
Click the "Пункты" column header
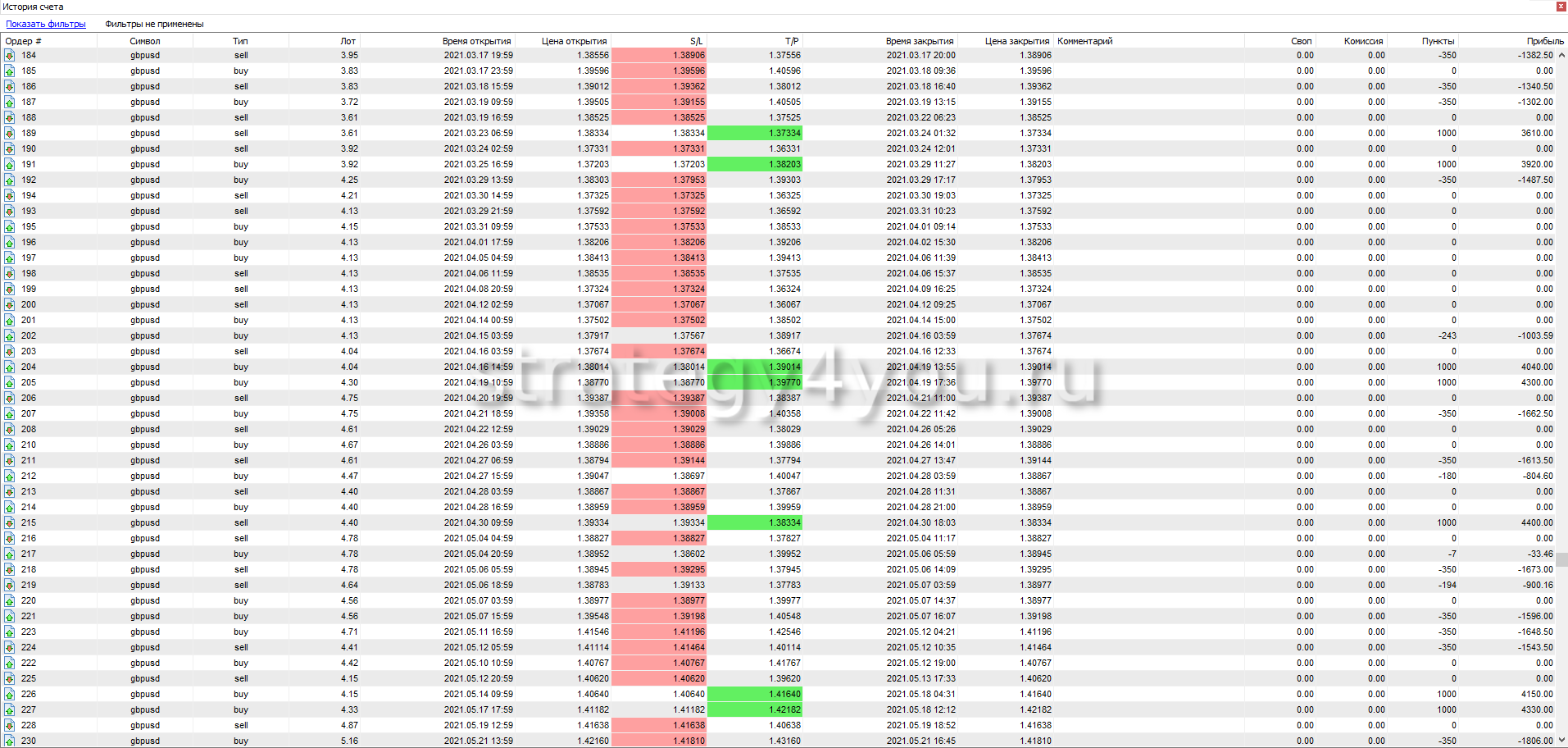[x=1438, y=41]
